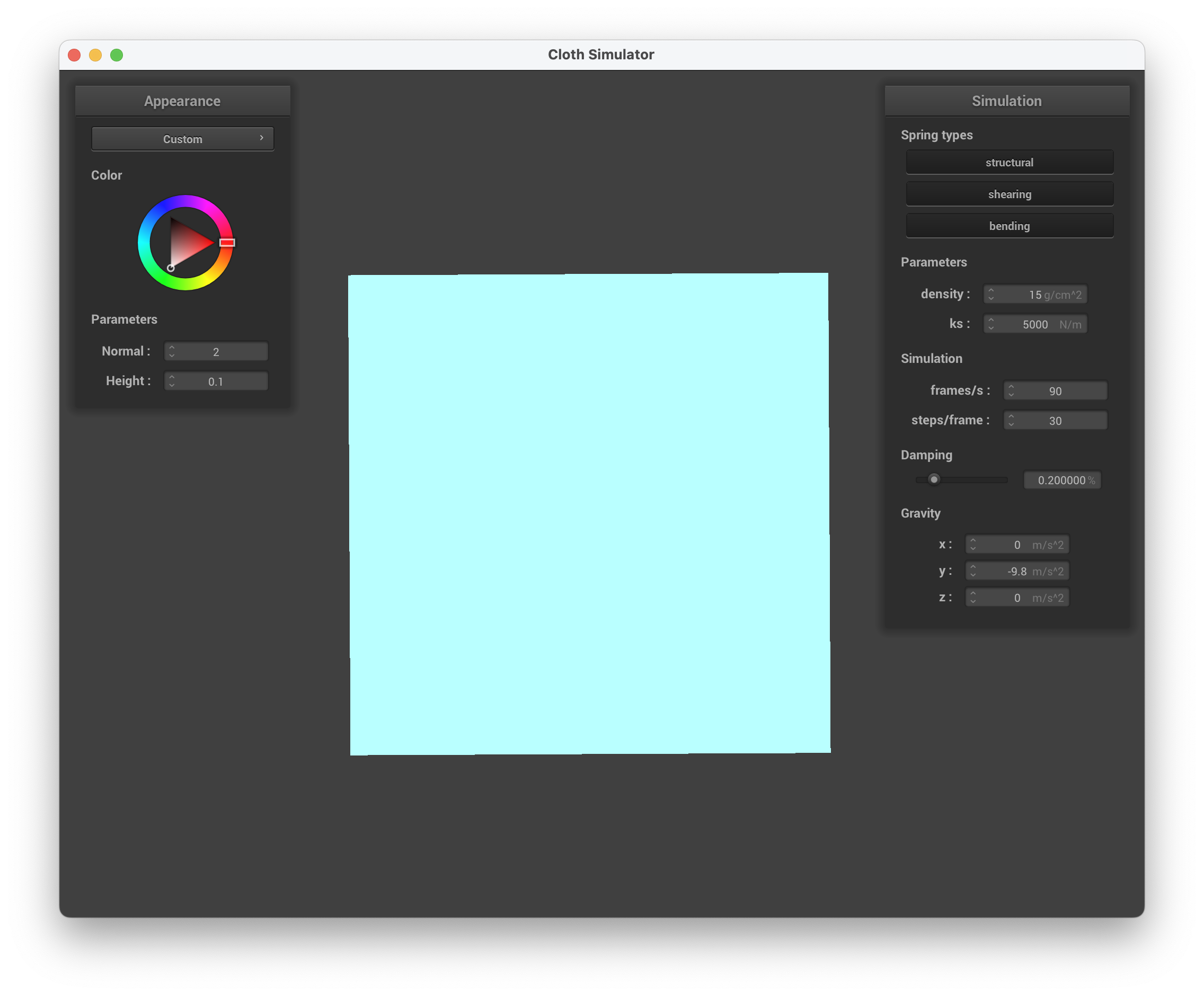
Task: Click the ks stepper arrows
Action: pyautogui.click(x=991, y=324)
